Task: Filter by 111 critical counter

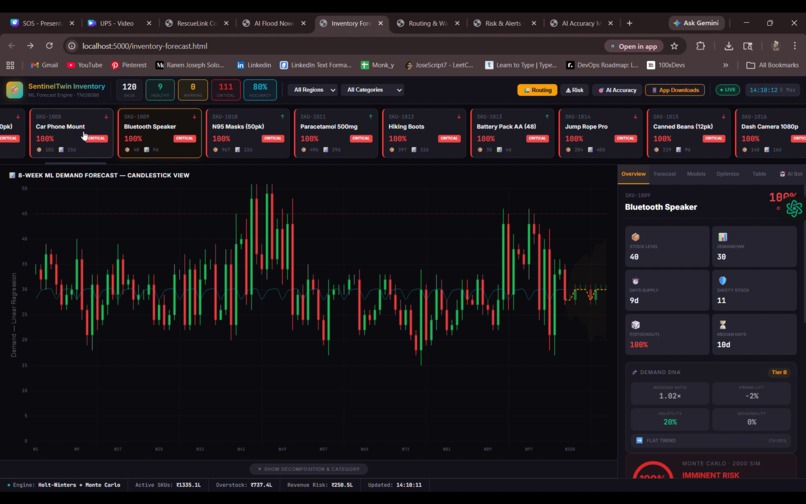Action: click(x=226, y=90)
